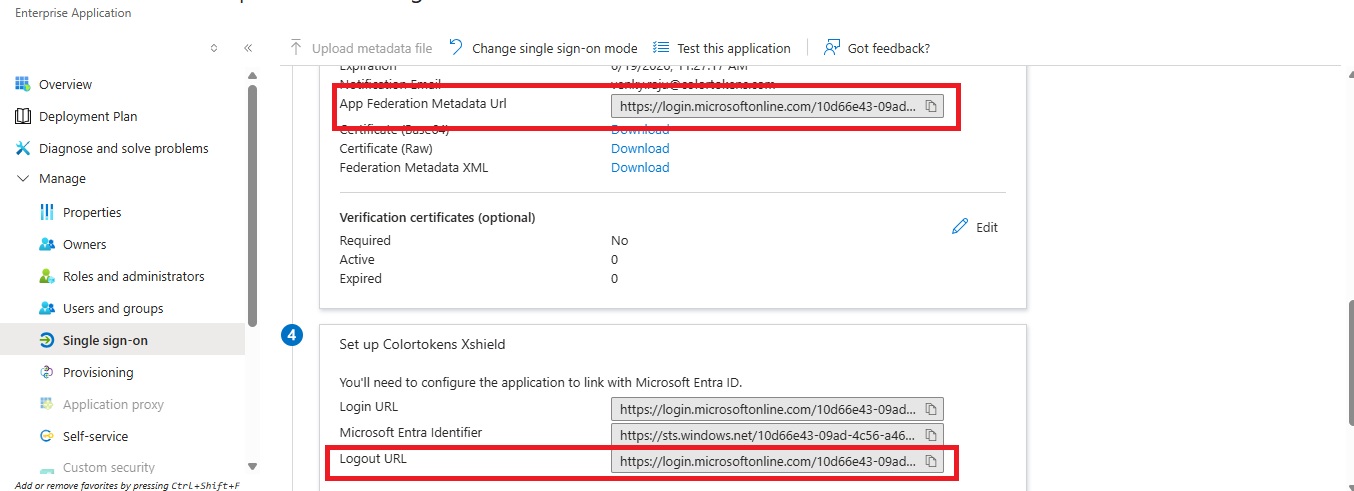The width and height of the screenshot is (1354, 491).
Task: Go to Users and groups
Action: [x=112, y=308]
